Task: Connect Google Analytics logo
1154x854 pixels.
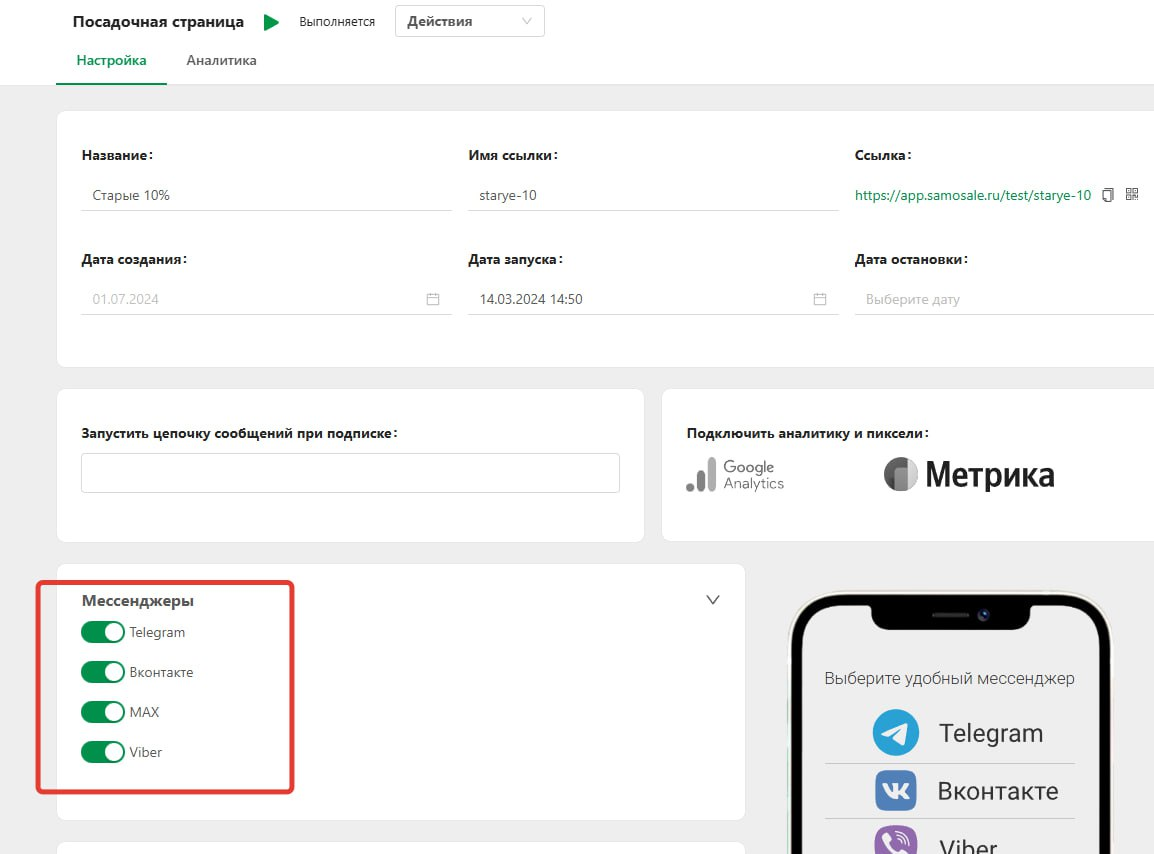Action: click(735, 475)
